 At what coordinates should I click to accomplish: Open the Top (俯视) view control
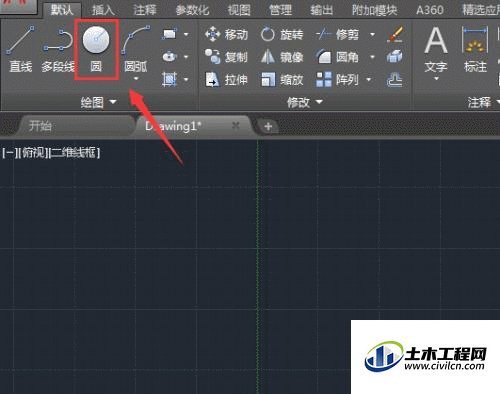(33, 153)
